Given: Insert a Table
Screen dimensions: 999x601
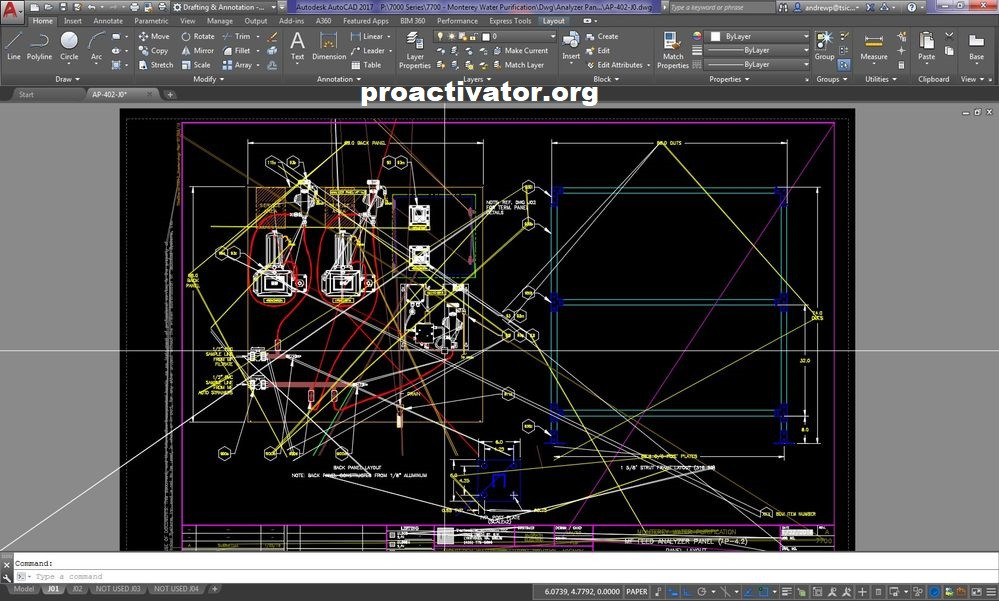Looking at the screenshot, I should [366, 64].
